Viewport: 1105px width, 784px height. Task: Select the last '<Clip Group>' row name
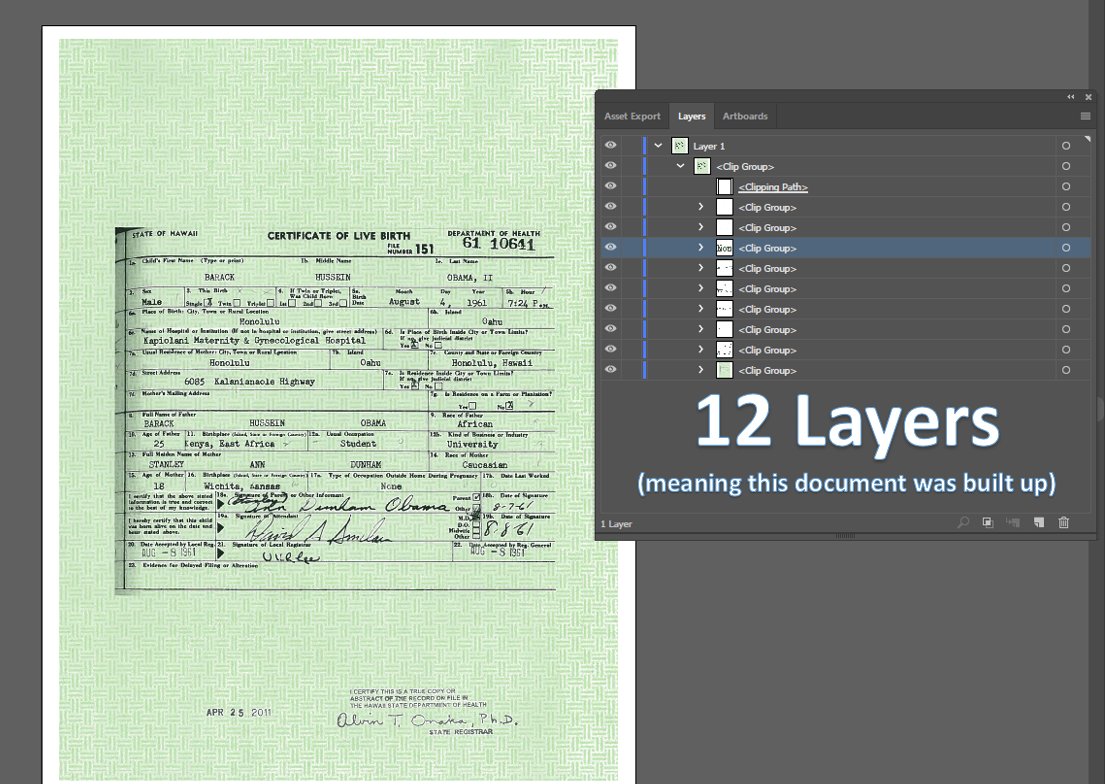coord(767,371)
